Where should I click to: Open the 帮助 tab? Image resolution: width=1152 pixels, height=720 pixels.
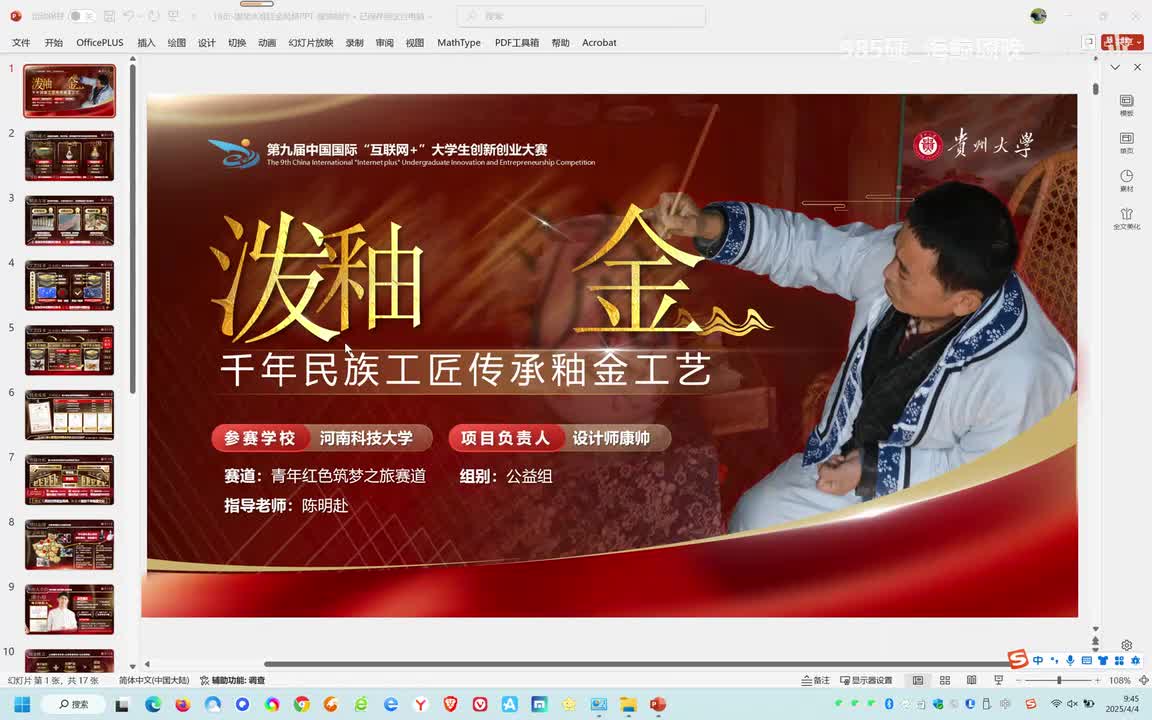point(561,43)
